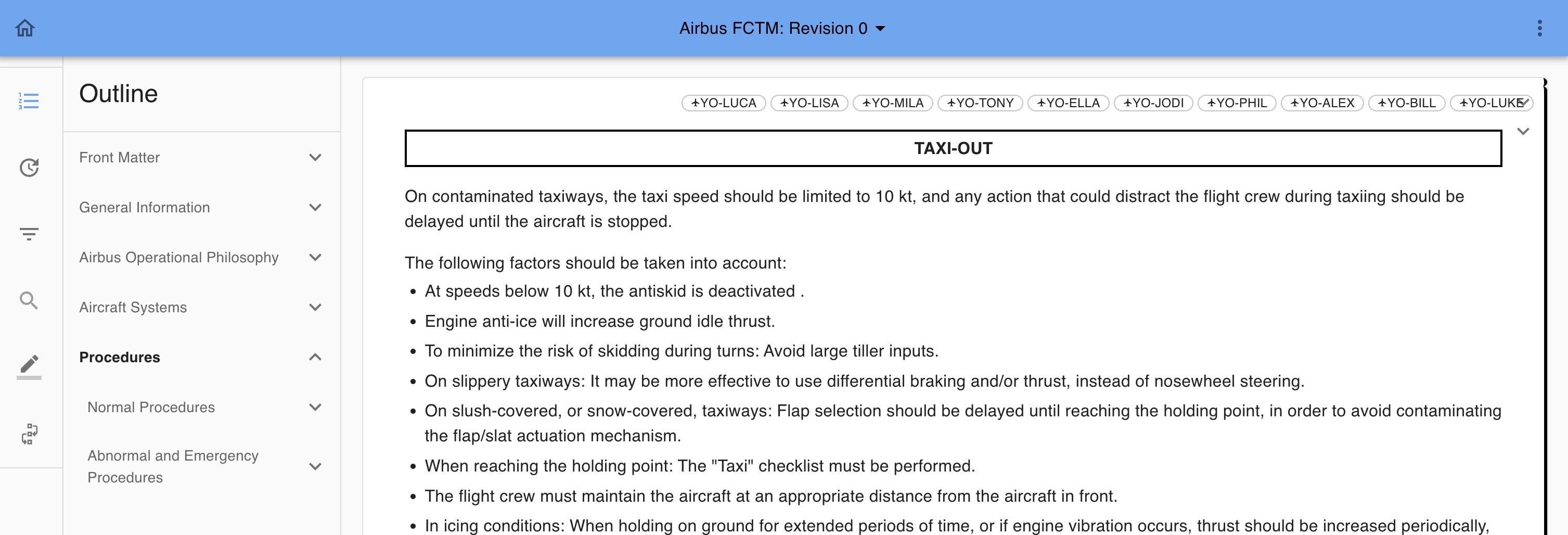Click the YO-LUCA aircraft tag
Viewport: 1568px width, 535px height.
723,103
